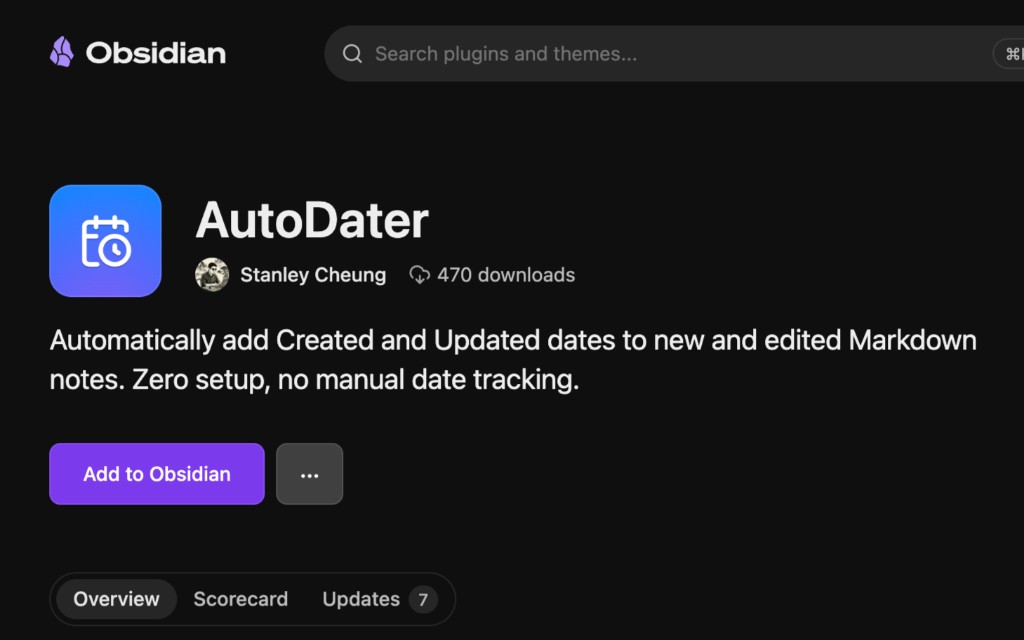Open the Stanley Cheung author link

[313, 275]
